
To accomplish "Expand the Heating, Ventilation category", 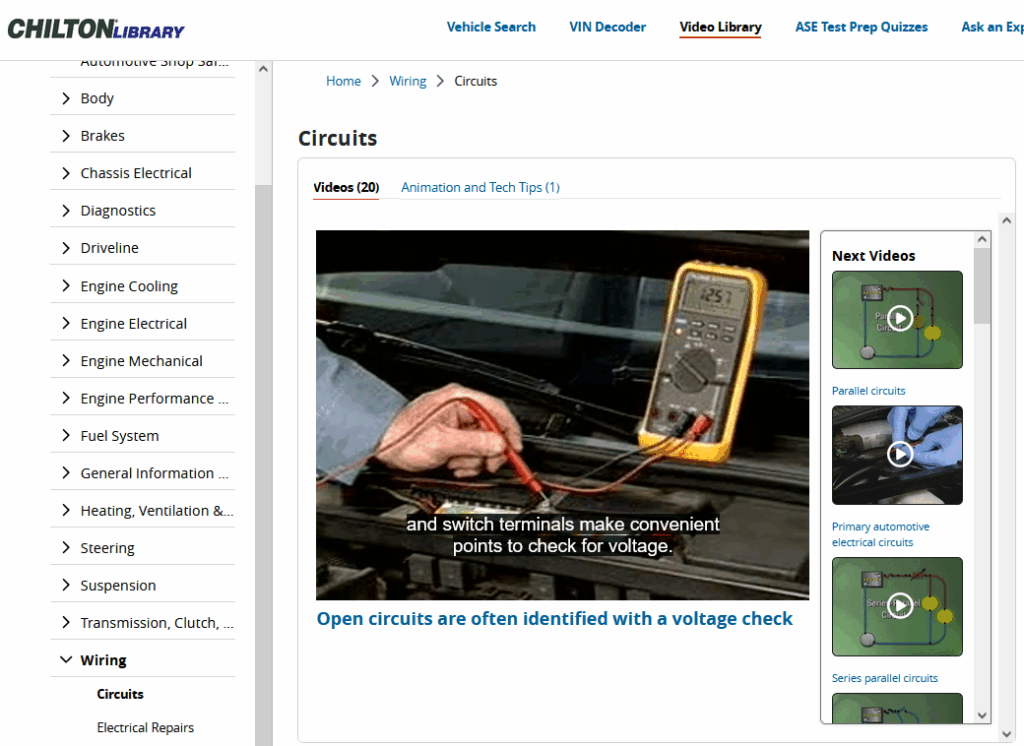I will (66, 510).
